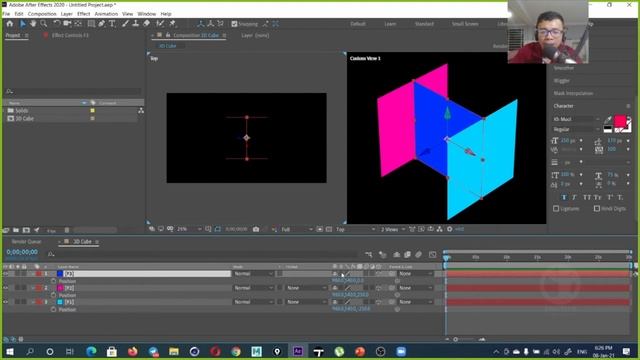The width and height of the screenshot is (640, 360).
Task: Open Windows Start menu
Action: point(9,351)
